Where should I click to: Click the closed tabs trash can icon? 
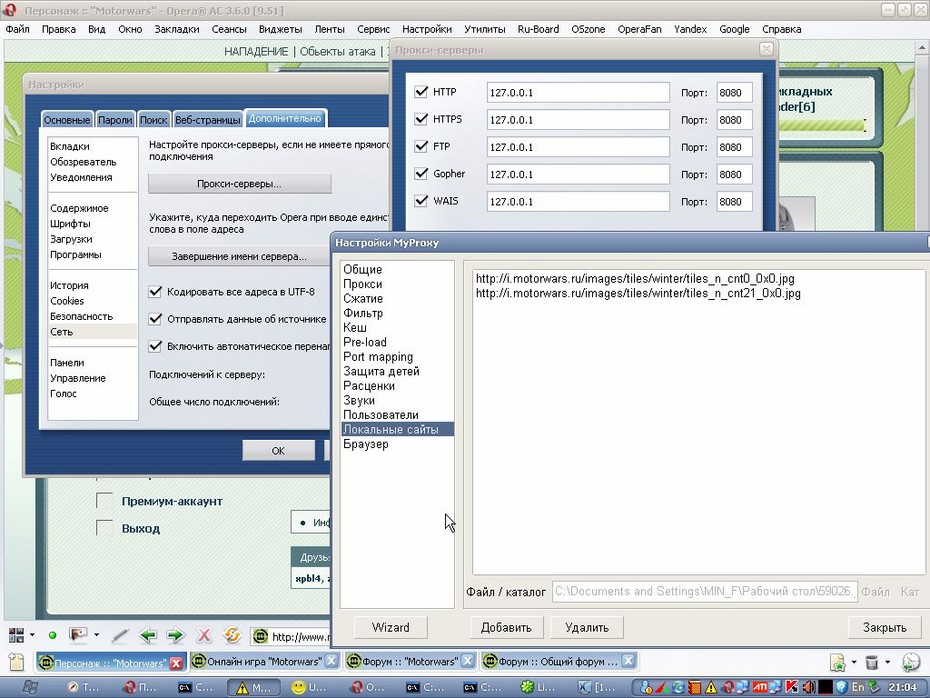coord(871,662)
